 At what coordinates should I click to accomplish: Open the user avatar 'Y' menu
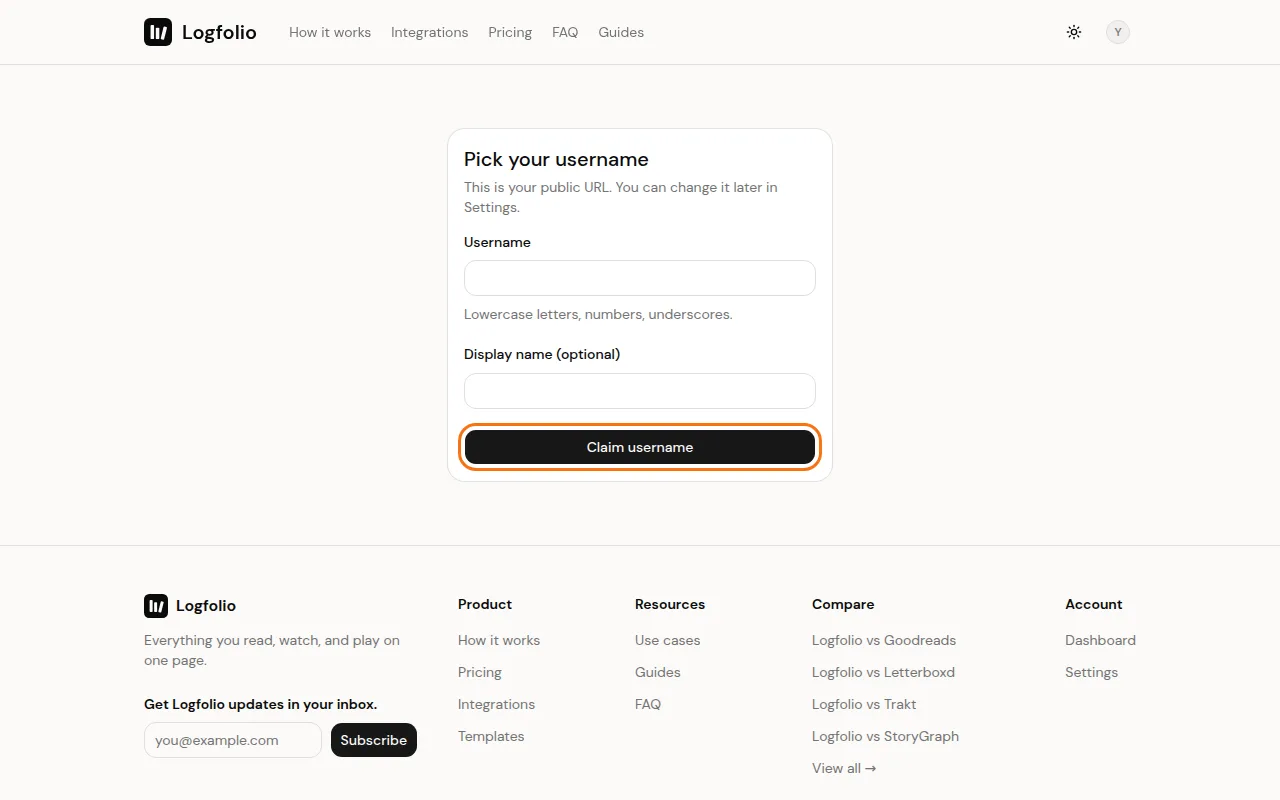coord(1118,32)
